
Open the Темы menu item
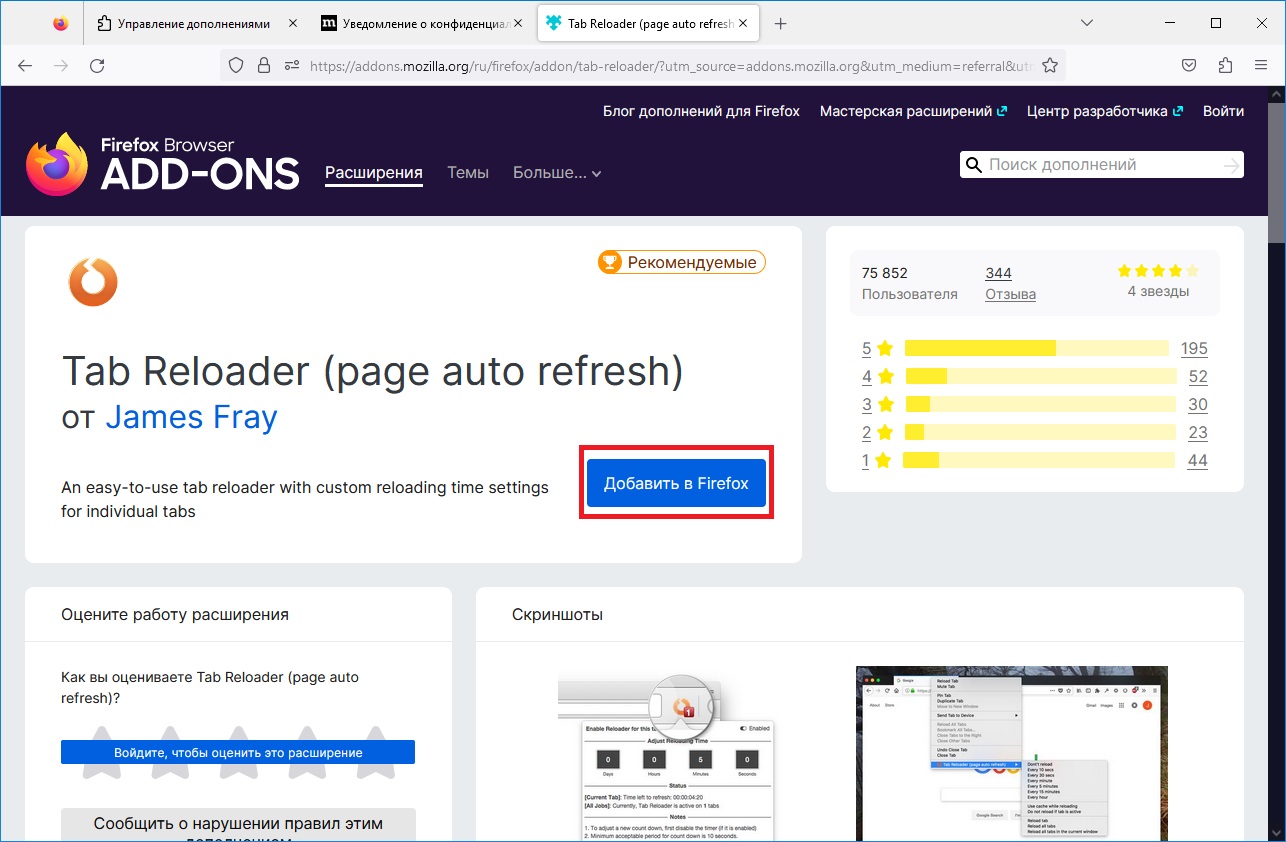click(x=468, y=173)
